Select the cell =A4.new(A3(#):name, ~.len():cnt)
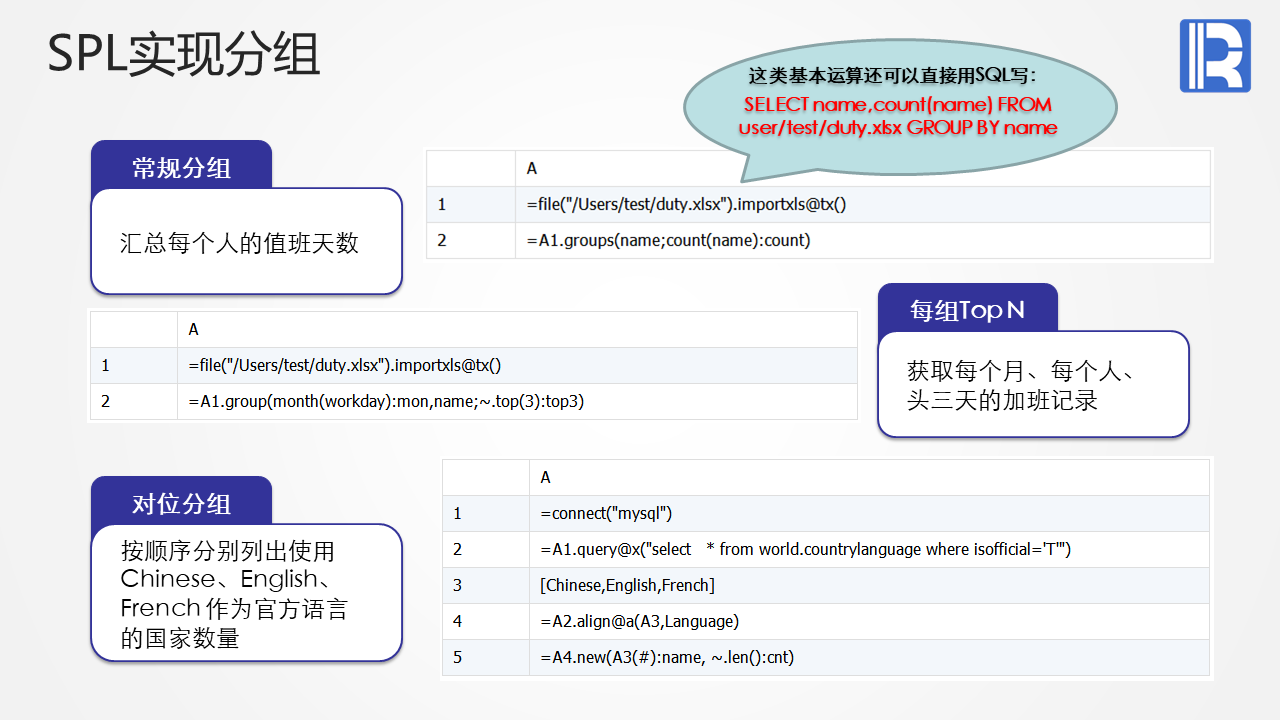This screenshot has height=720, width=1280. click(869, 657)
